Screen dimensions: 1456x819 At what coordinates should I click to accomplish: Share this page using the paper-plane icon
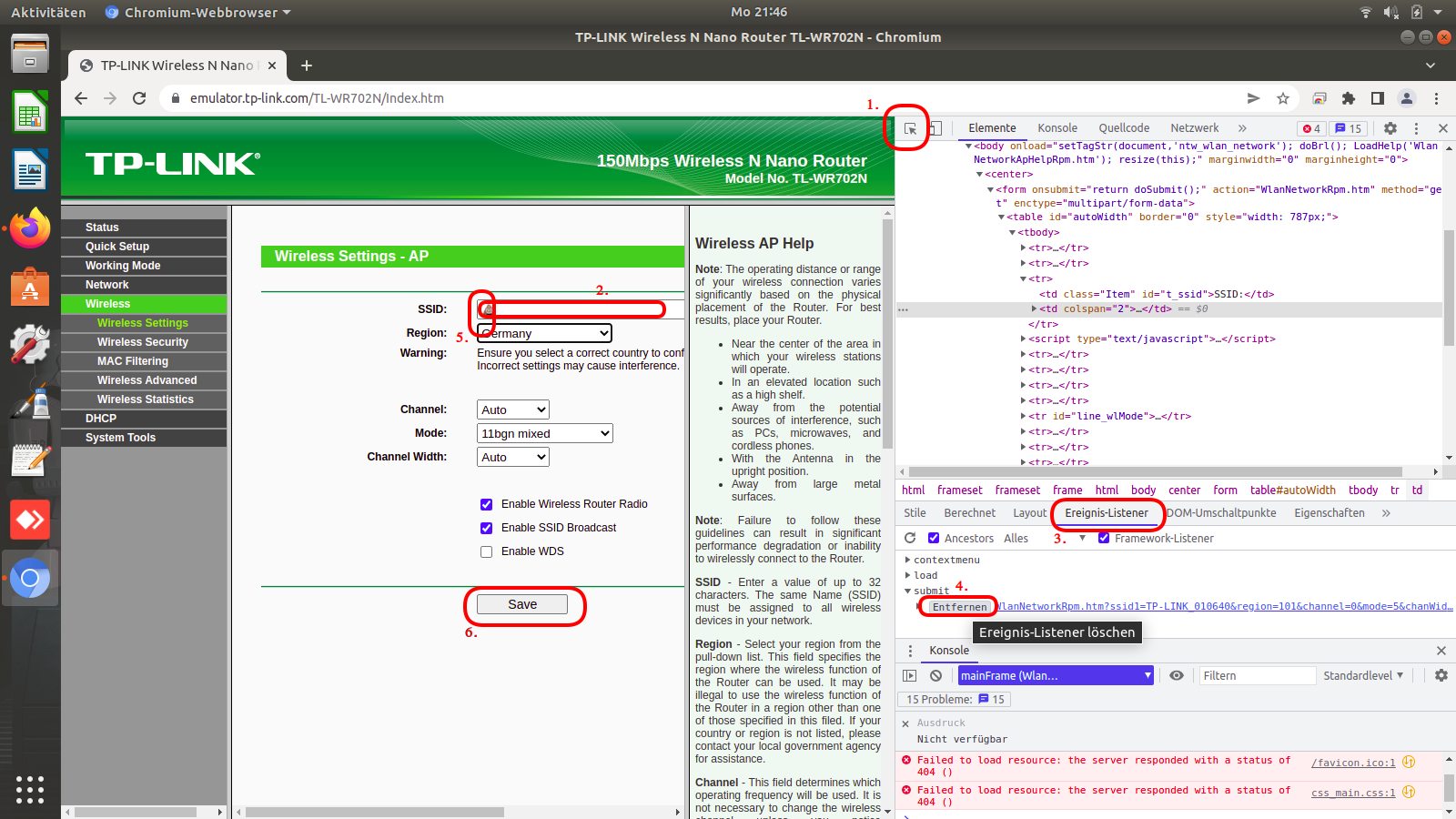1254,98
